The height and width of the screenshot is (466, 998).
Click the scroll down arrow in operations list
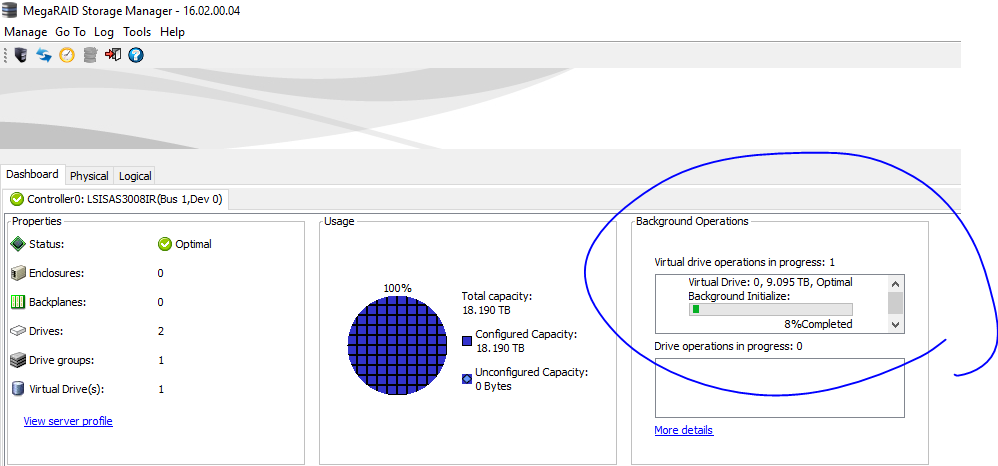tap(896, 325)
